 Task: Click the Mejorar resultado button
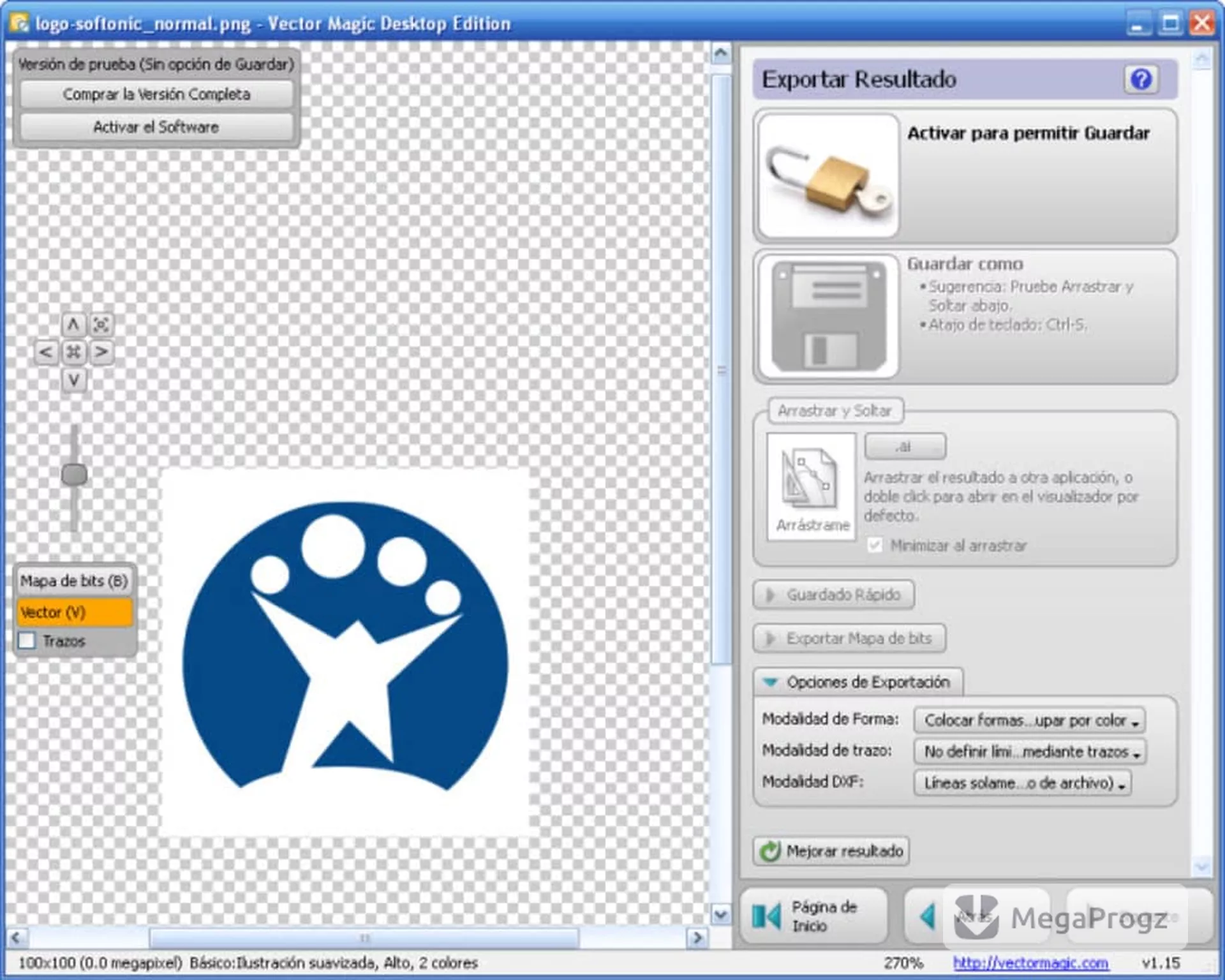click(x=831, y=851)
